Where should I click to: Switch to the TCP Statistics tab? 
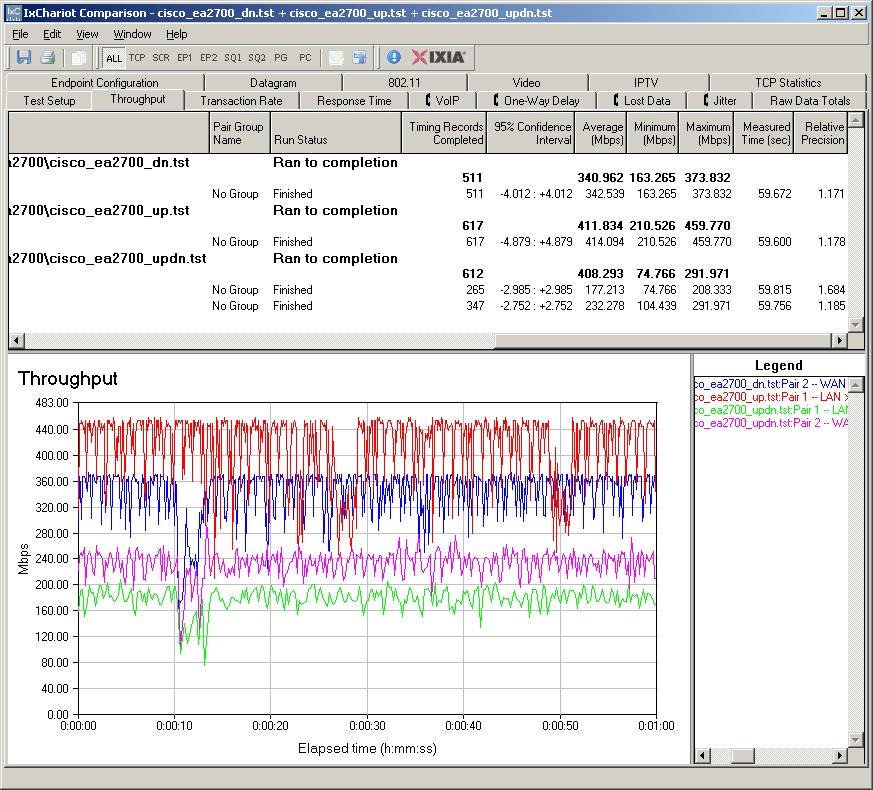tap(788, 82)
